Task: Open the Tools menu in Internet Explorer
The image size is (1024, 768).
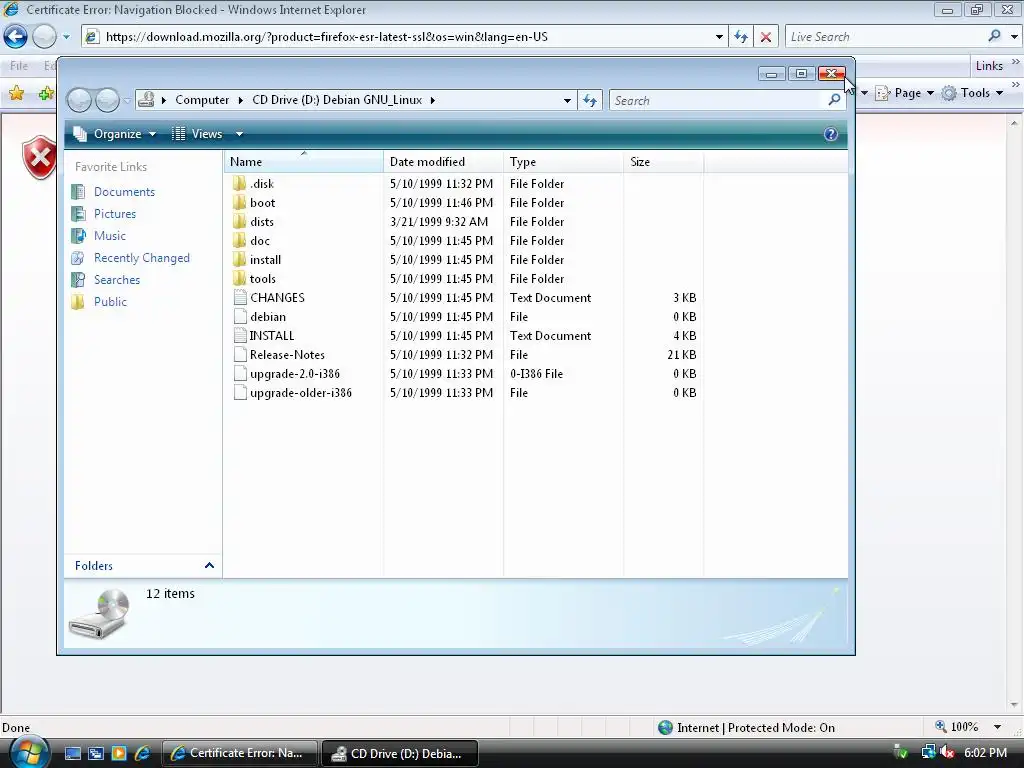Action: (x=972, y=93)
